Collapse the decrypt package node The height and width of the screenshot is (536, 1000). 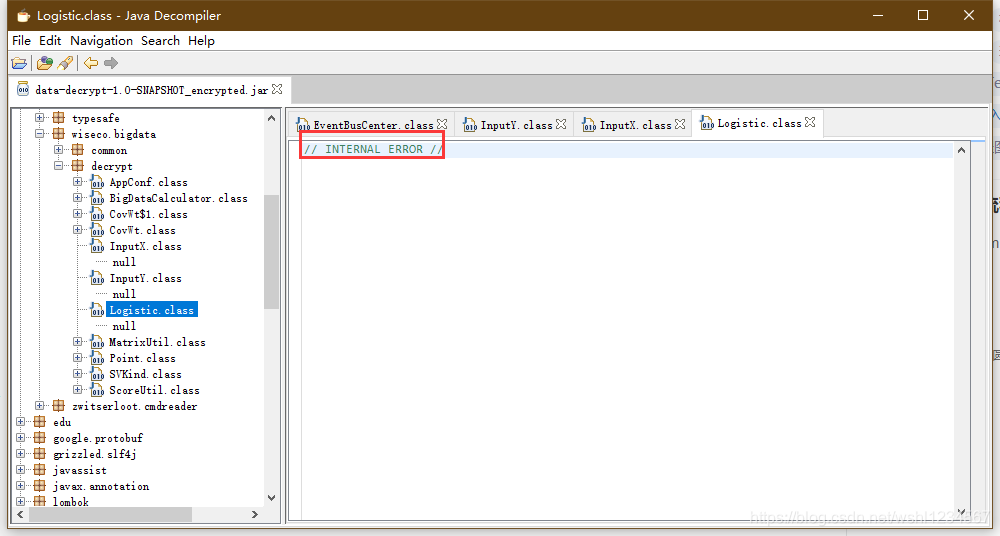point(59,166)
